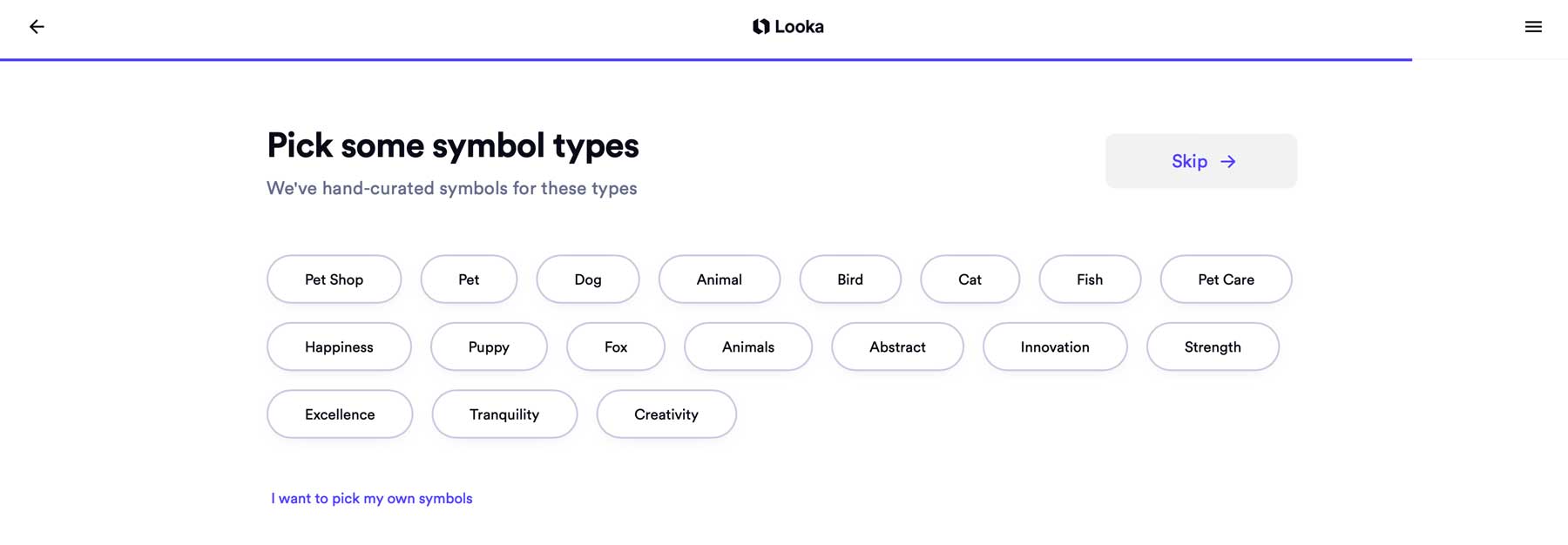Screen dimensions: 1568x545
Task: Toggle the Fox symbol chip
Action: [616, 347]
